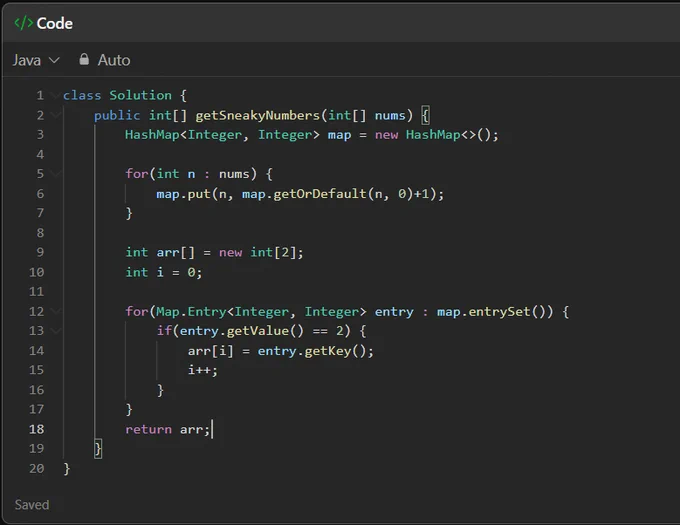Click 'entrySet' on line 12
Viewport: 680px width, 525px height.
pyautogui.click(x=500, y=311)
